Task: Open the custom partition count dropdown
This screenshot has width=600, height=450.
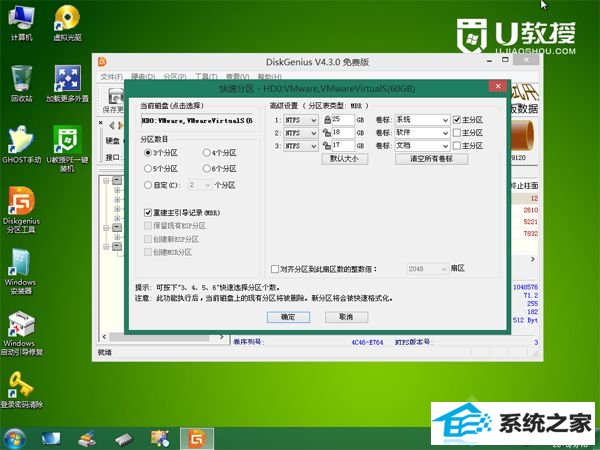Action: pos(200,185)
